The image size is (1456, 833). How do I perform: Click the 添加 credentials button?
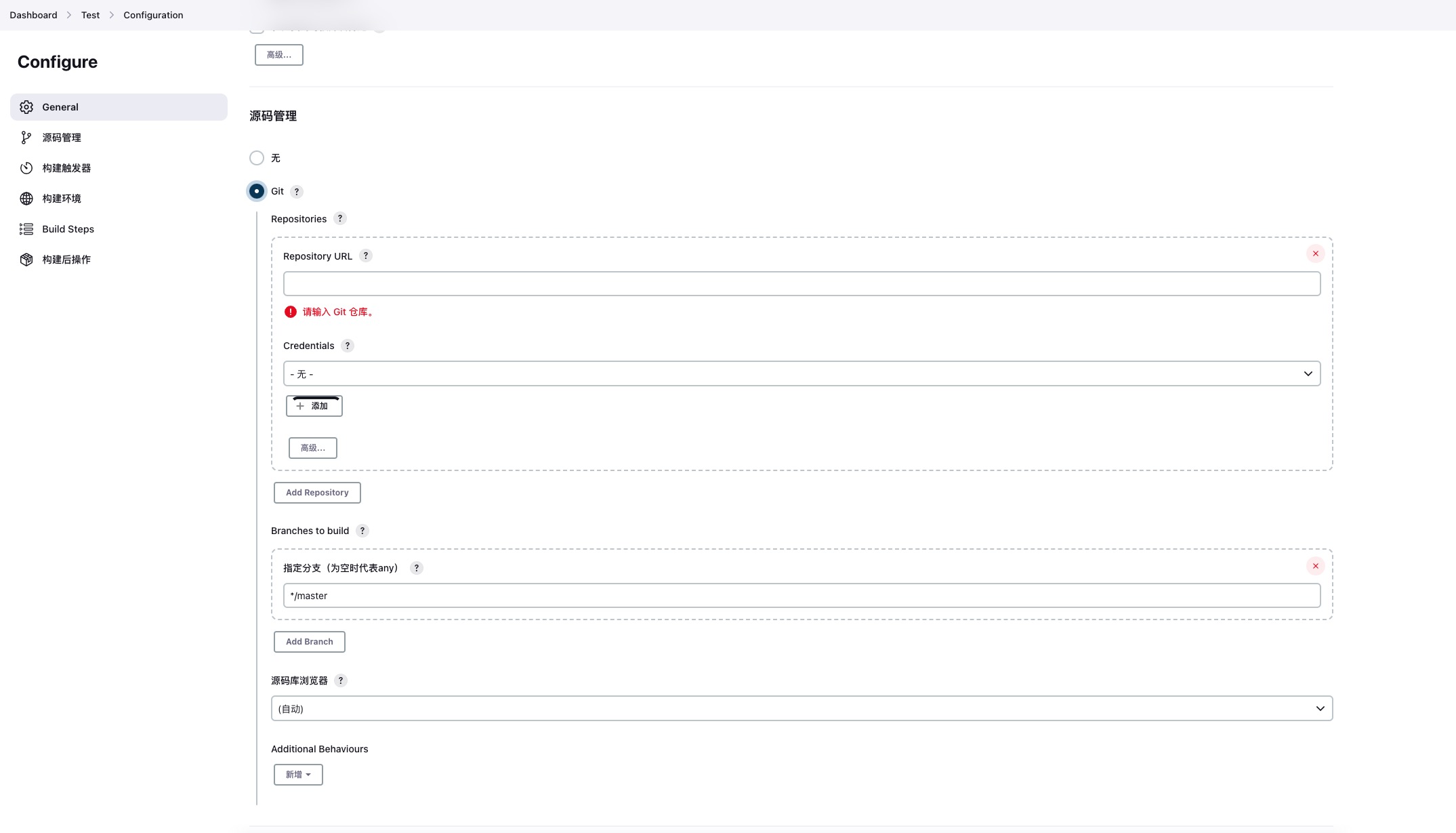click(x=314, y=406)
